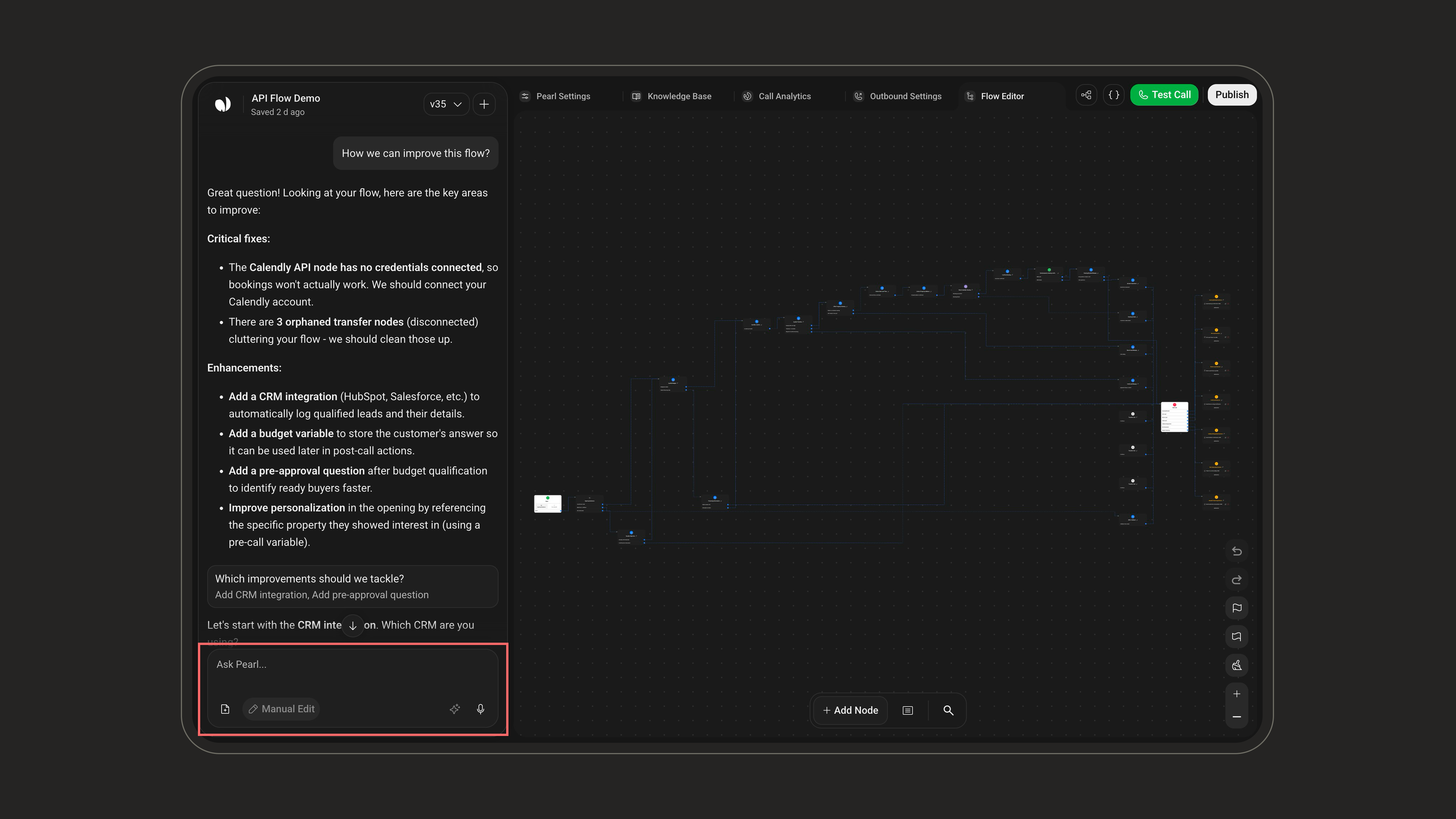
Task: Click the 'Enhancements:' heading
Action: click(244, 368)
